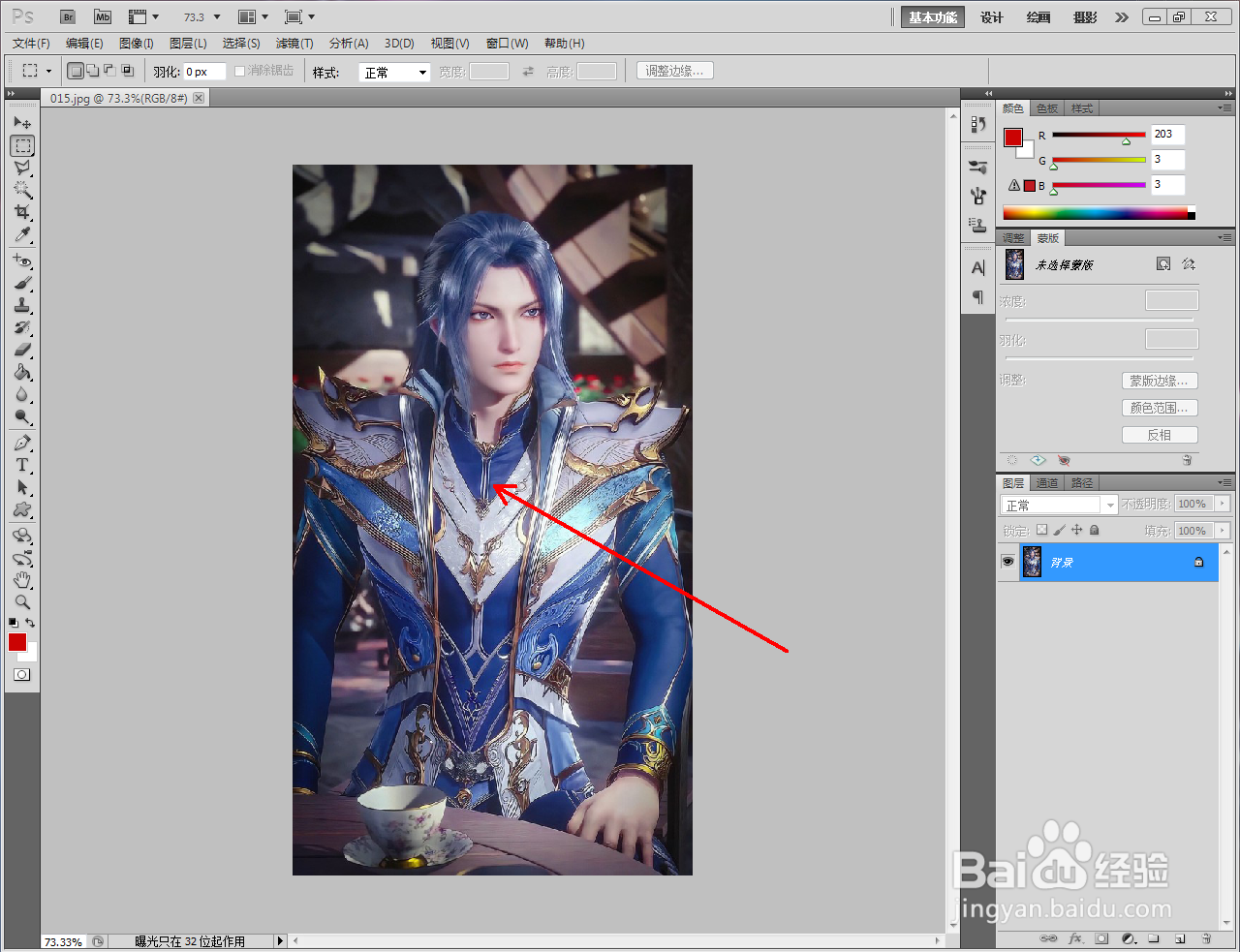This screenshot has width=1240, height=952.
Task: Select the Custom Shape tool
Action: click(x=22, y=510)
